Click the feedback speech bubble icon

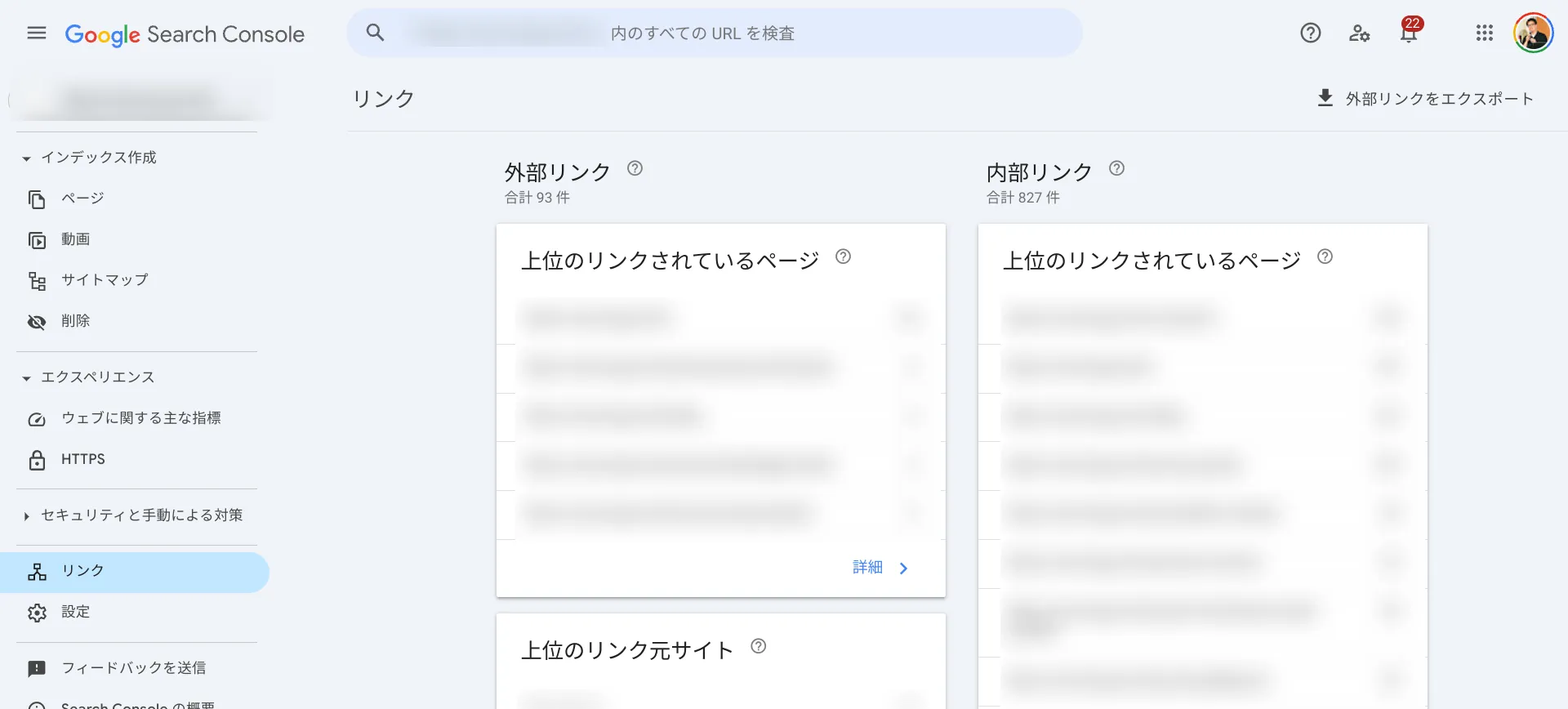(37, 669)
